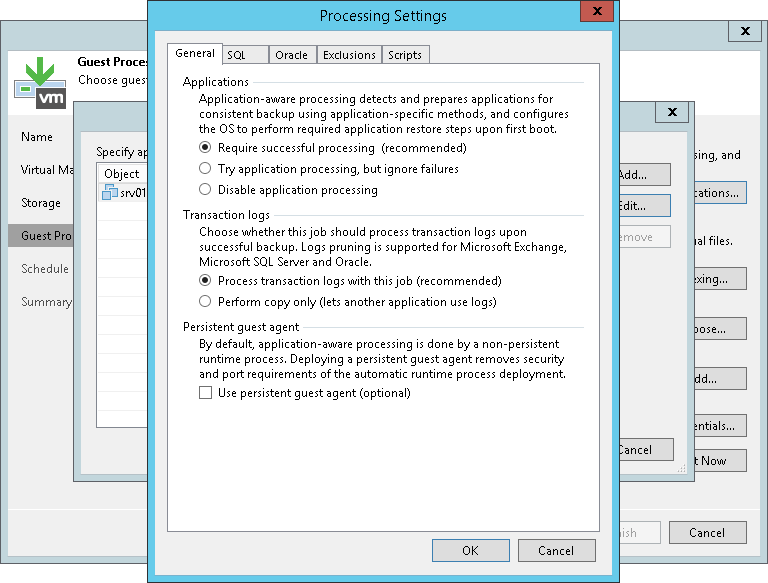This screenshot has width=768, height=583.
Task: Go to Schedule step in wizard
Action: 45,268
